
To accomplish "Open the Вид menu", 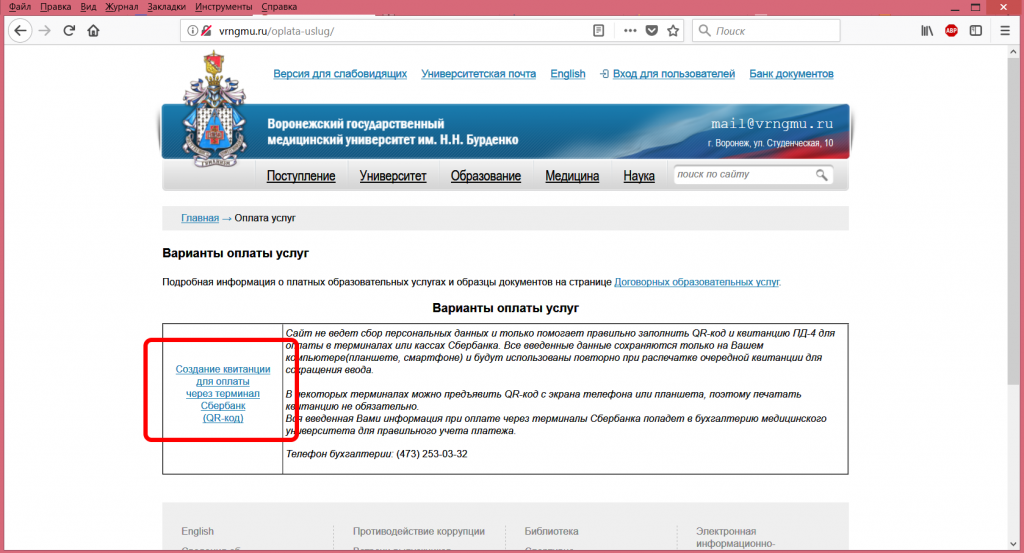I will (88, 7).
